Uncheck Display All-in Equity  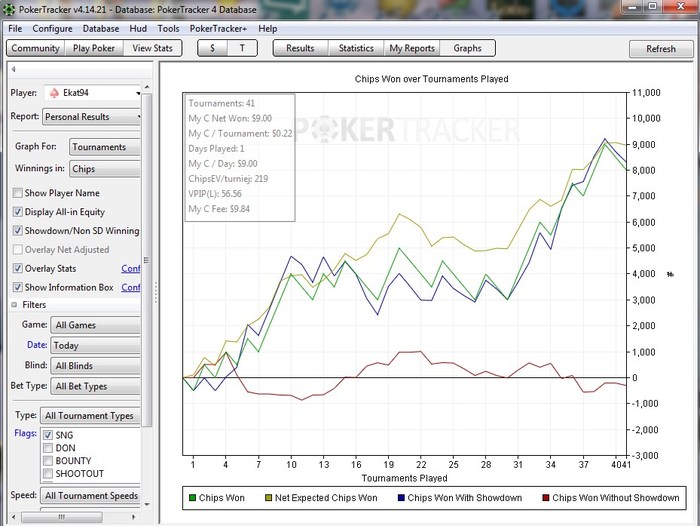[17, 212]
